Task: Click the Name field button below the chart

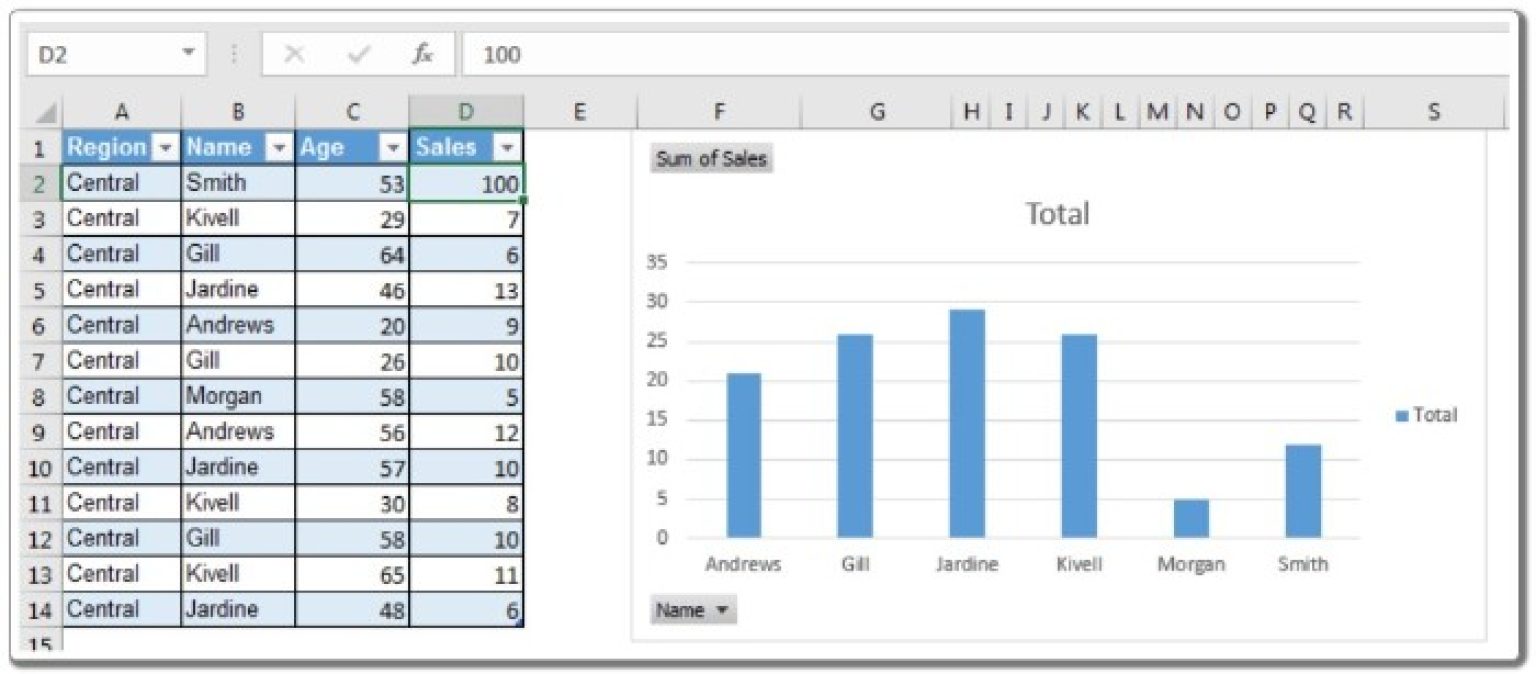Action: [x=692, y=609]
